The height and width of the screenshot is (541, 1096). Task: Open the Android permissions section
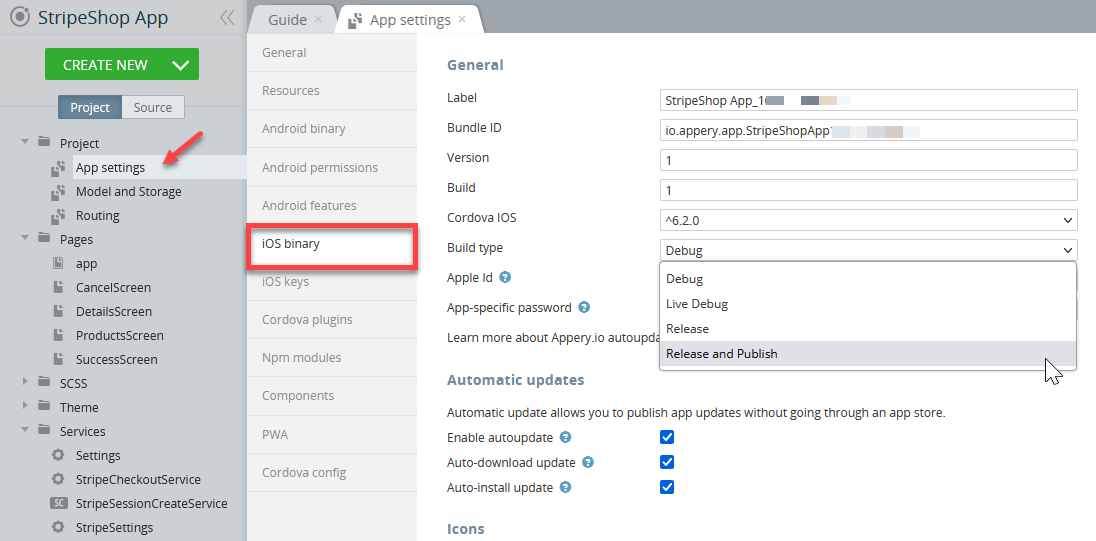332,167
